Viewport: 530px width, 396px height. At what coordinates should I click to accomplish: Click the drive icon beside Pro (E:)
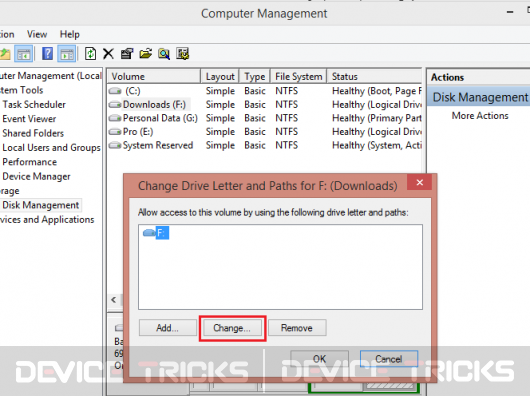point(115,131)
